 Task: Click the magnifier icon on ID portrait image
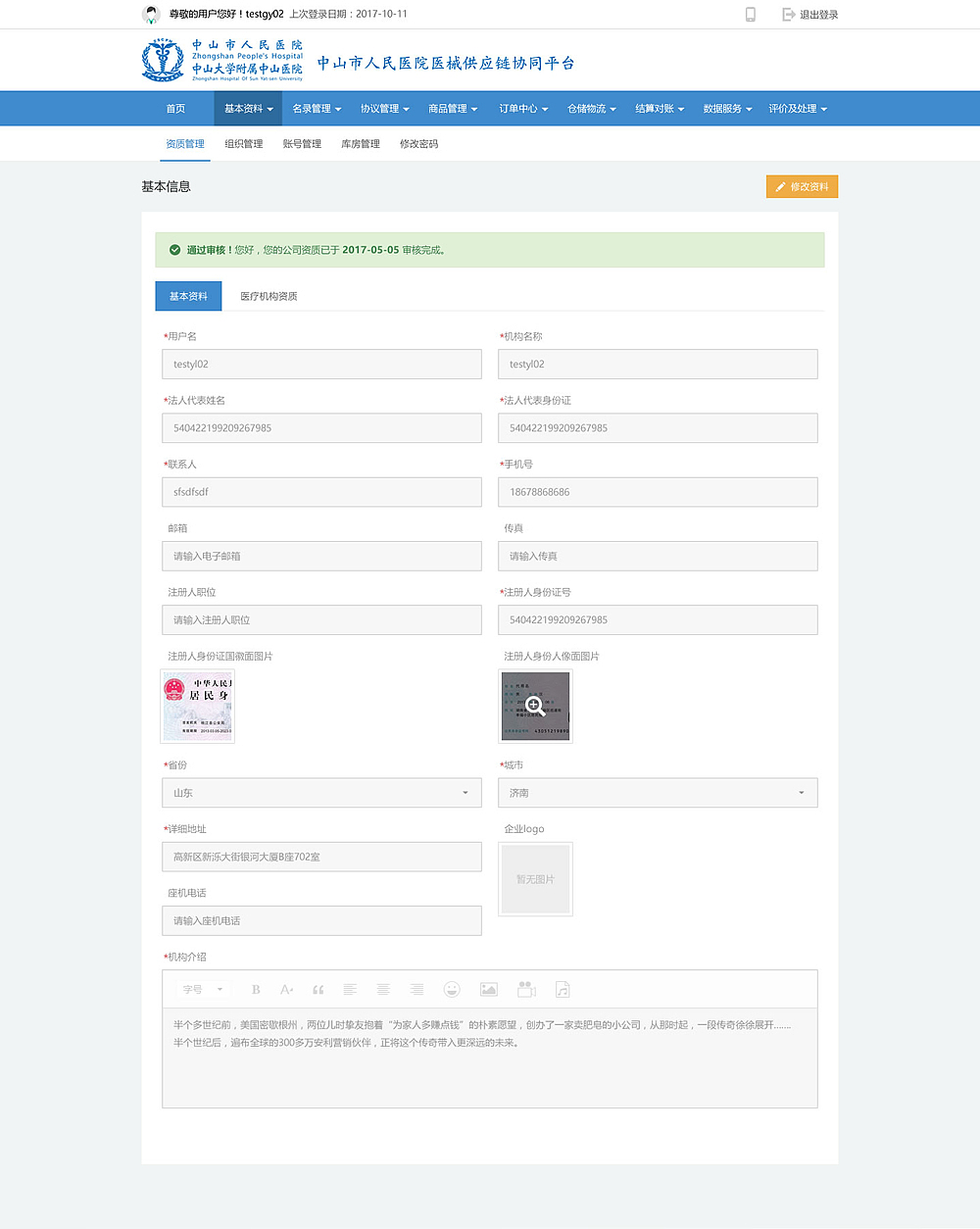(x=535, y=707)
